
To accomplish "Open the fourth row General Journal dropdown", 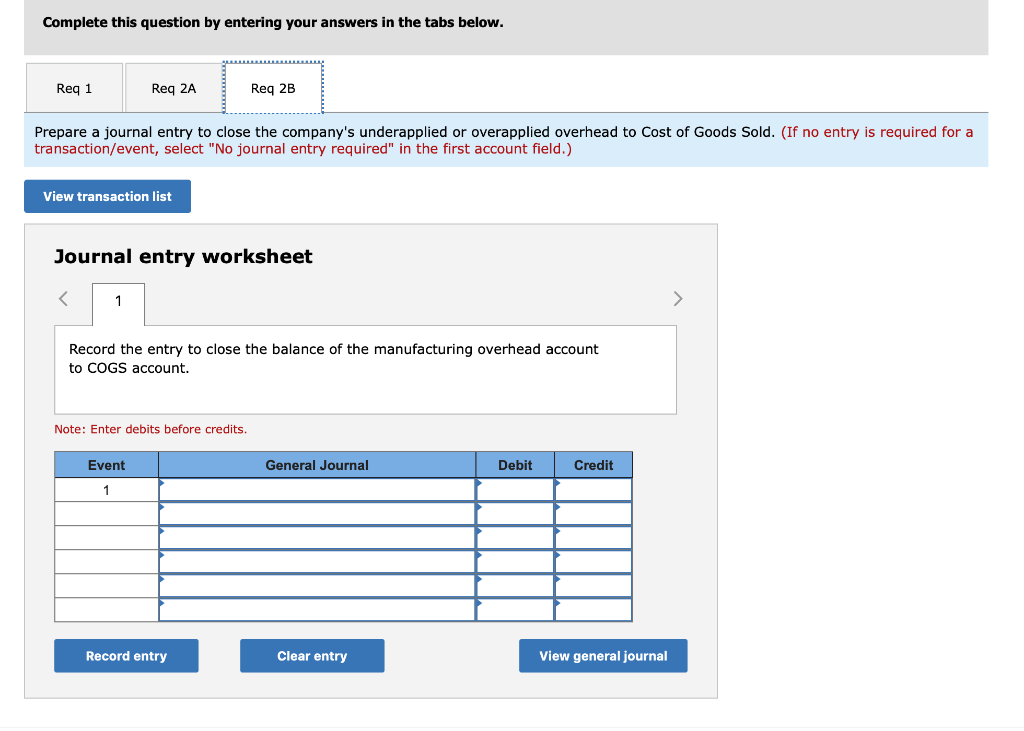I will [161, 558].
